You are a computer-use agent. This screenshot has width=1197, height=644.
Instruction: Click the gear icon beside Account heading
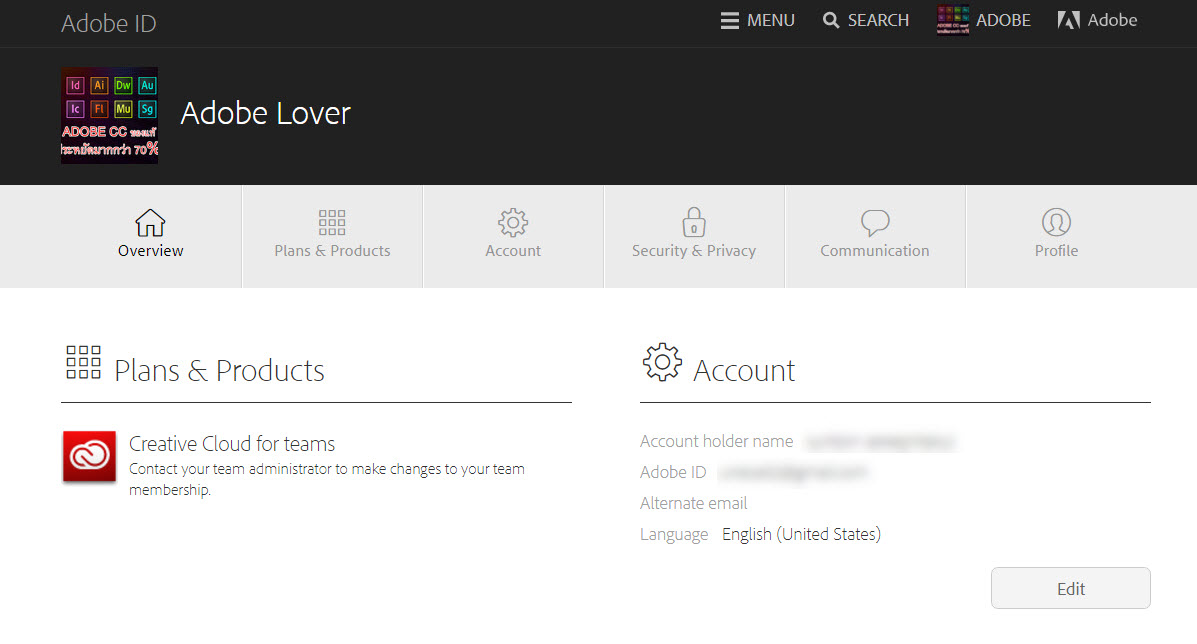[662, 362]
